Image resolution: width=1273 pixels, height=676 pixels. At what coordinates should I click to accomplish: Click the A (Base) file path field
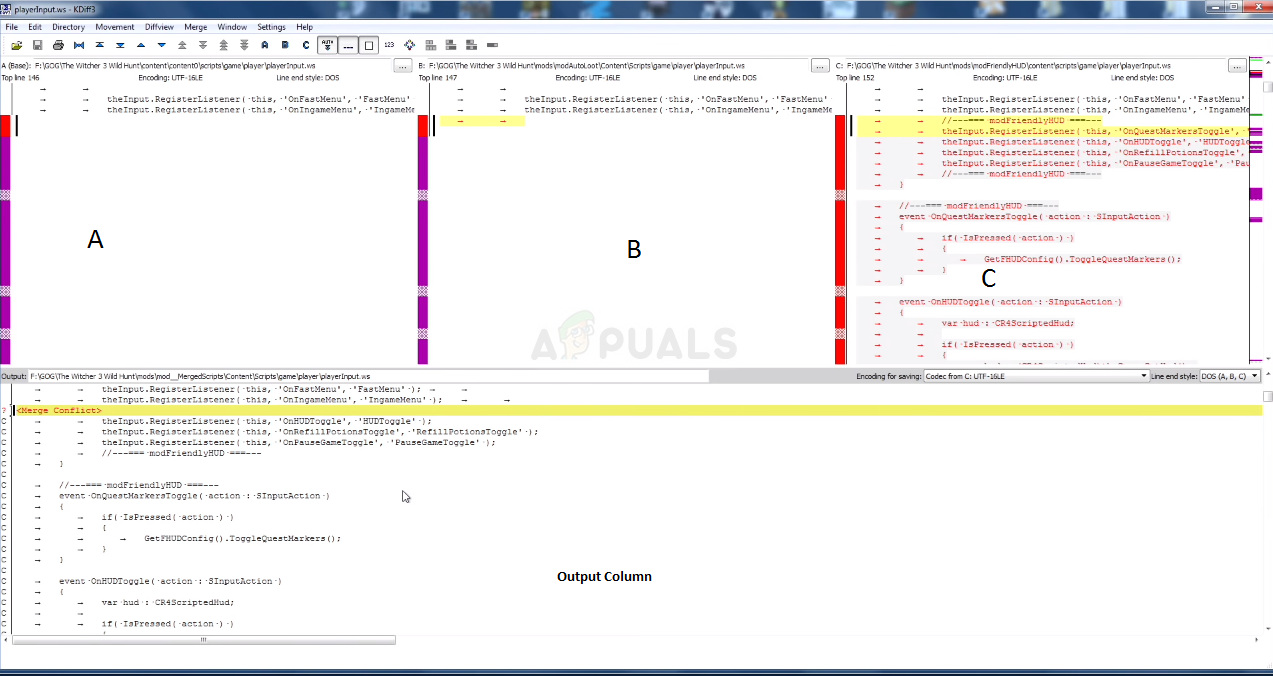pyautogui.click(x=211, y=66)
